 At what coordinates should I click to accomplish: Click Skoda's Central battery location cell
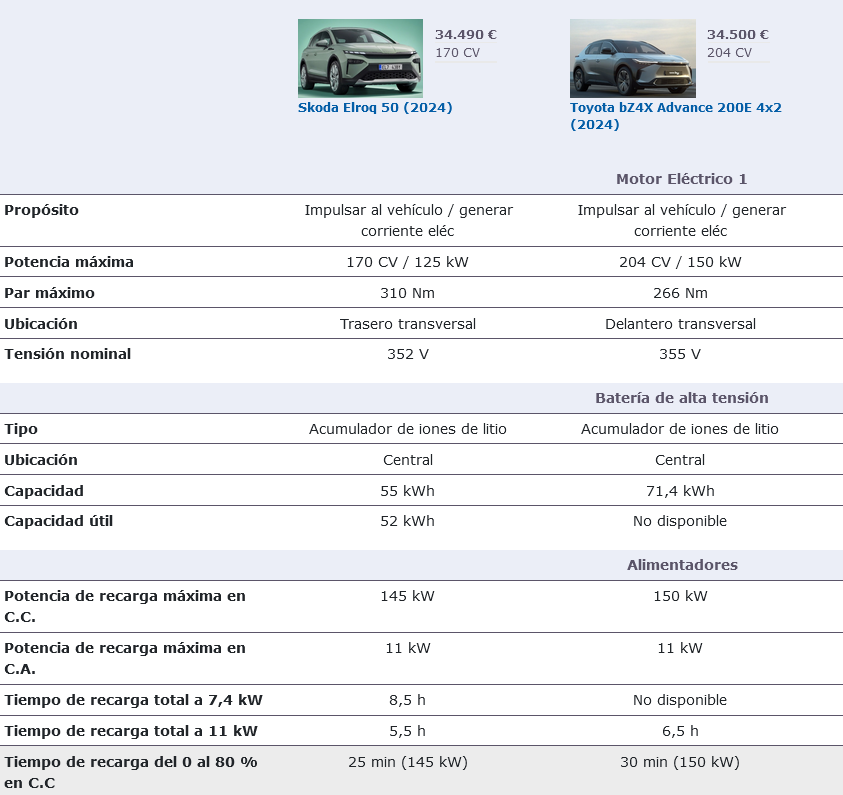[408, 460]
